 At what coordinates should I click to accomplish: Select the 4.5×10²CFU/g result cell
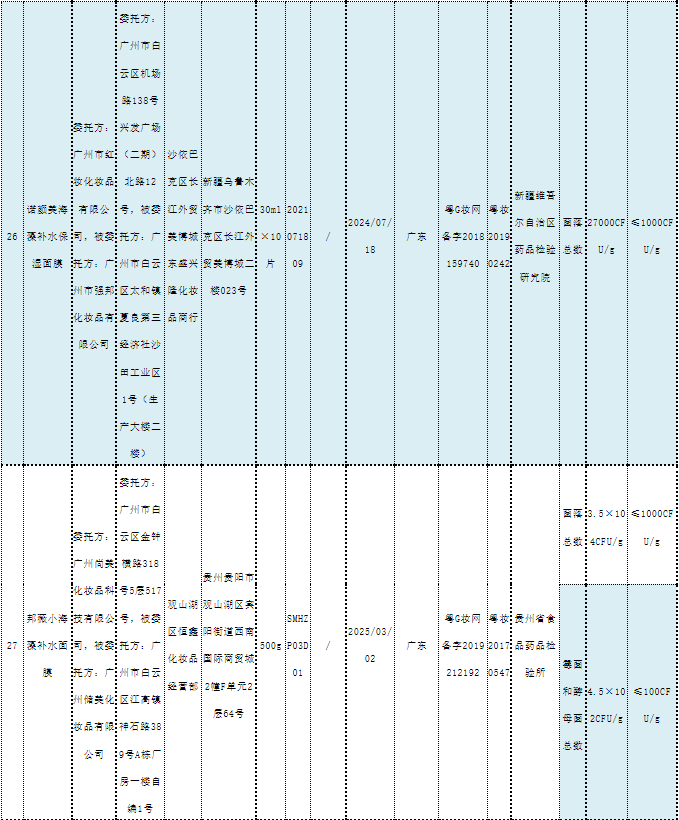pos(606,704)
